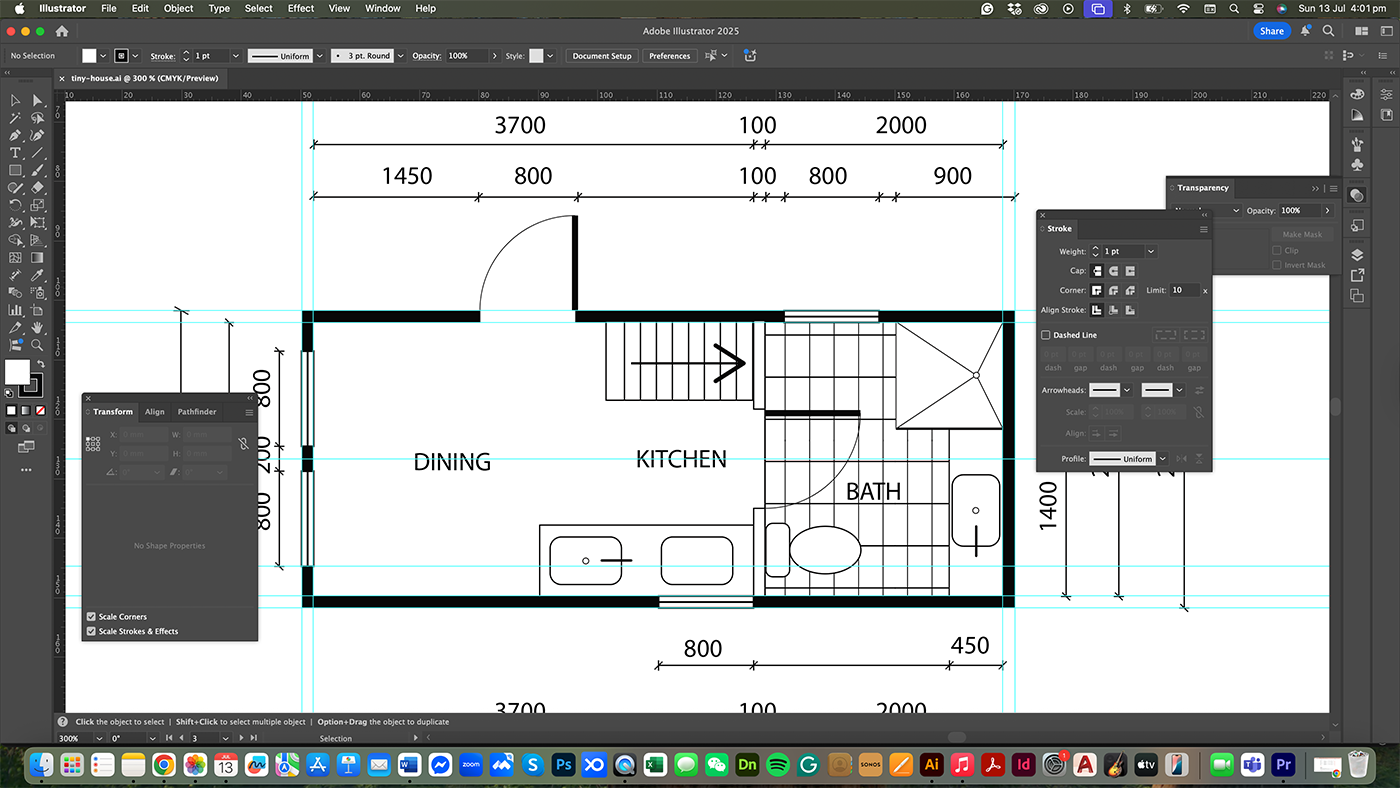Select the Line Segment tool

[37, 153]
